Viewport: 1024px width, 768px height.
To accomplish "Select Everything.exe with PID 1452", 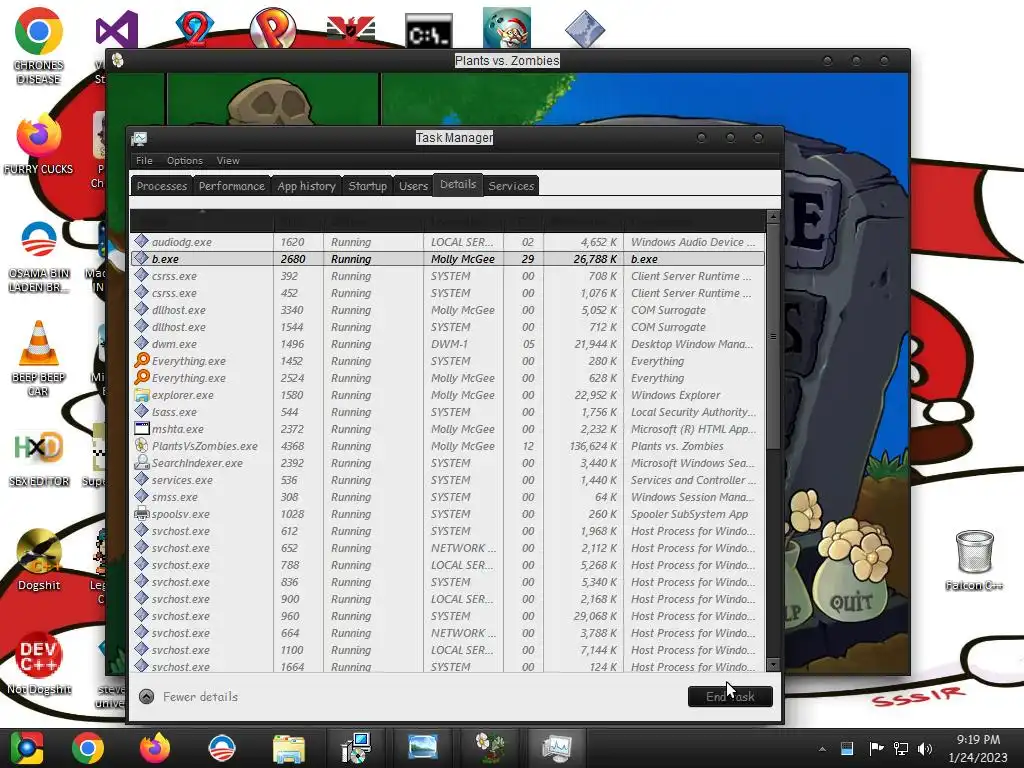I will (x=447, y=361).
